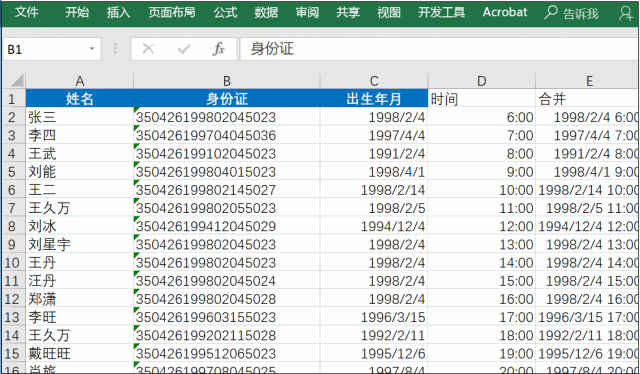Click ID cell 350426199603155023
The image size is (640, 374).
tap(227, 317)
